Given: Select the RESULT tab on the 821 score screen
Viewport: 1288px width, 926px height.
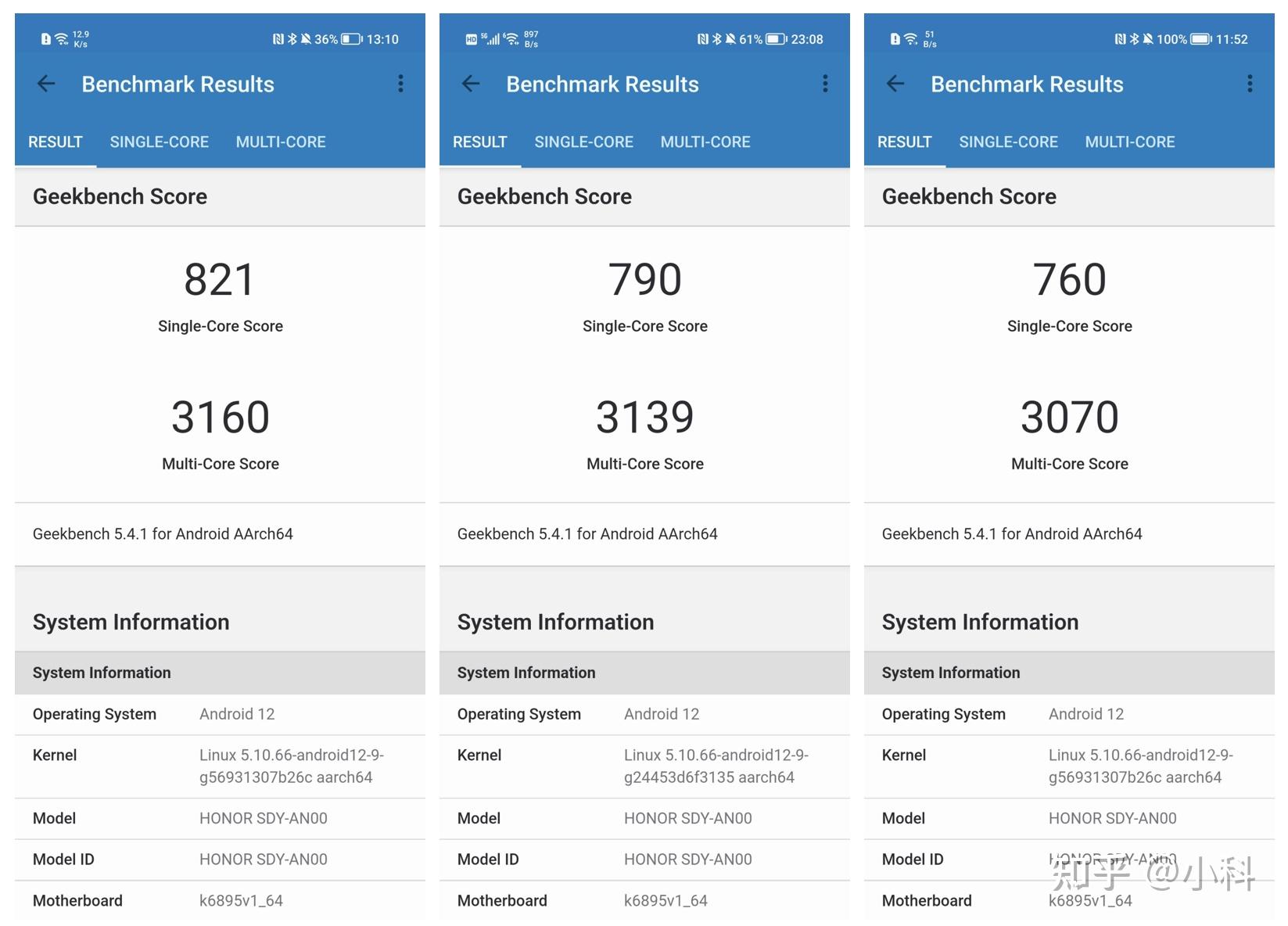Looking at the screenshot, I should point(56,142).
